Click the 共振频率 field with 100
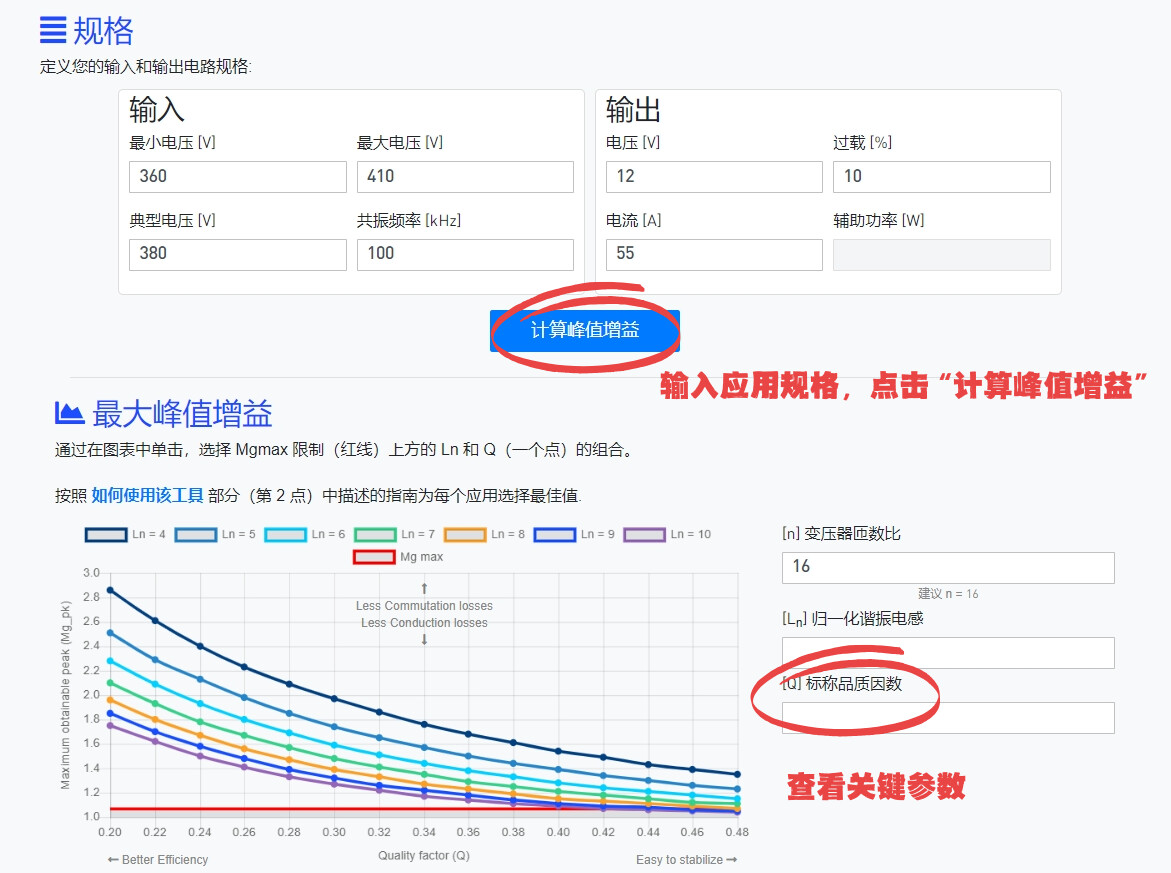 tap(465, 255)
